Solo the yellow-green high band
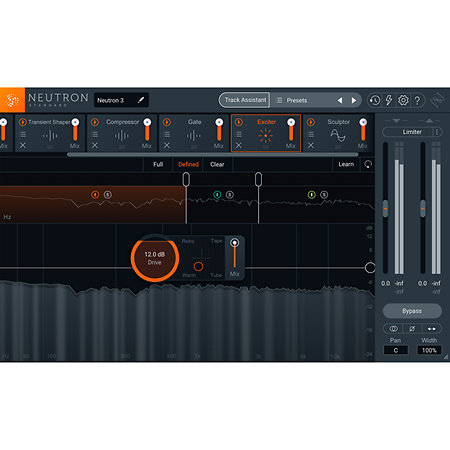This screenshot has height=450, width=450. 324,195
